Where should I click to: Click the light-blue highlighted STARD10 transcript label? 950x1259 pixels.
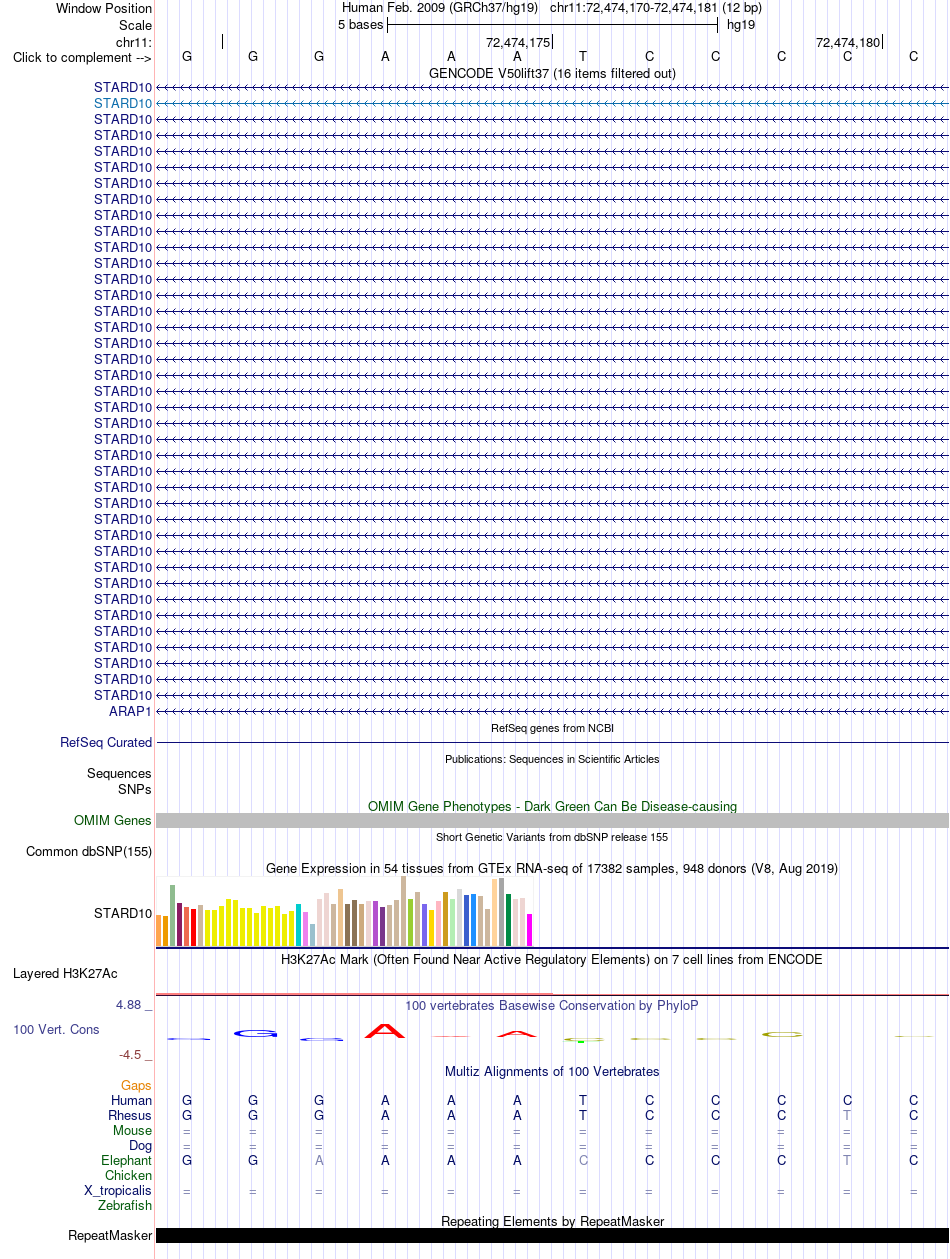[123, 103]
